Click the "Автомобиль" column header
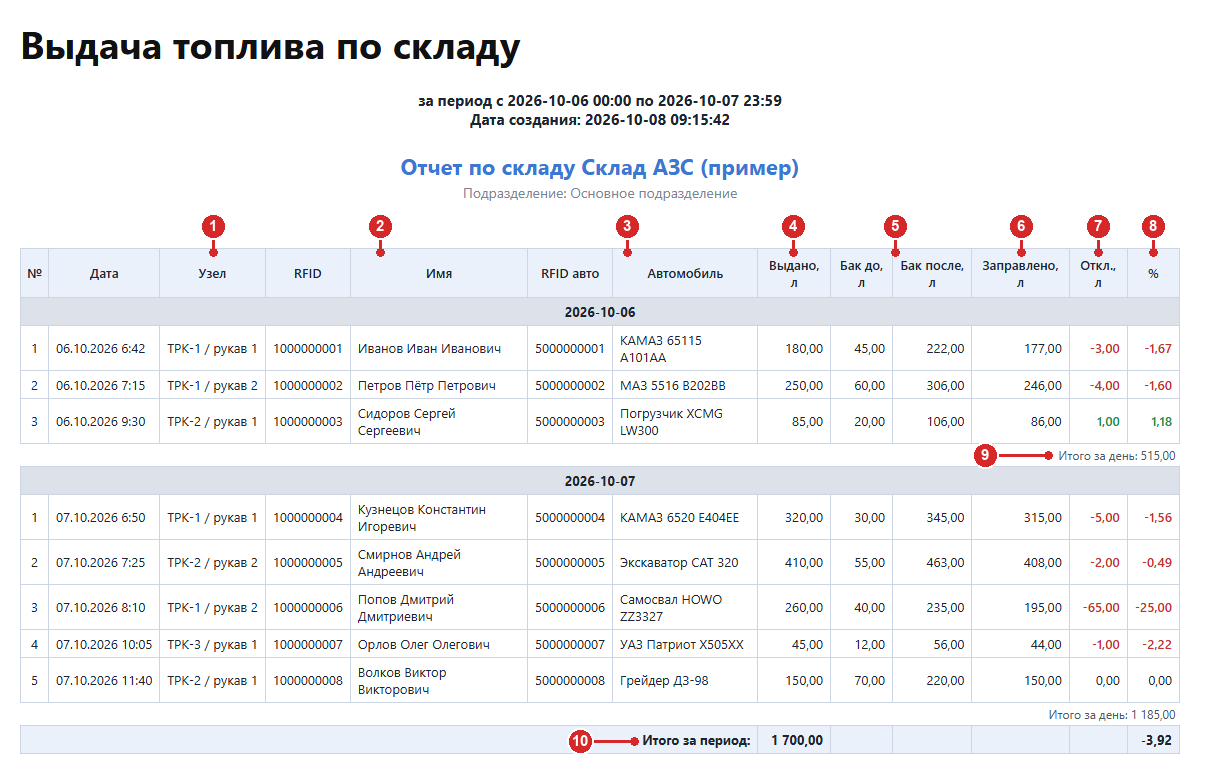1210x772 pixels. (x=685, y=273)
